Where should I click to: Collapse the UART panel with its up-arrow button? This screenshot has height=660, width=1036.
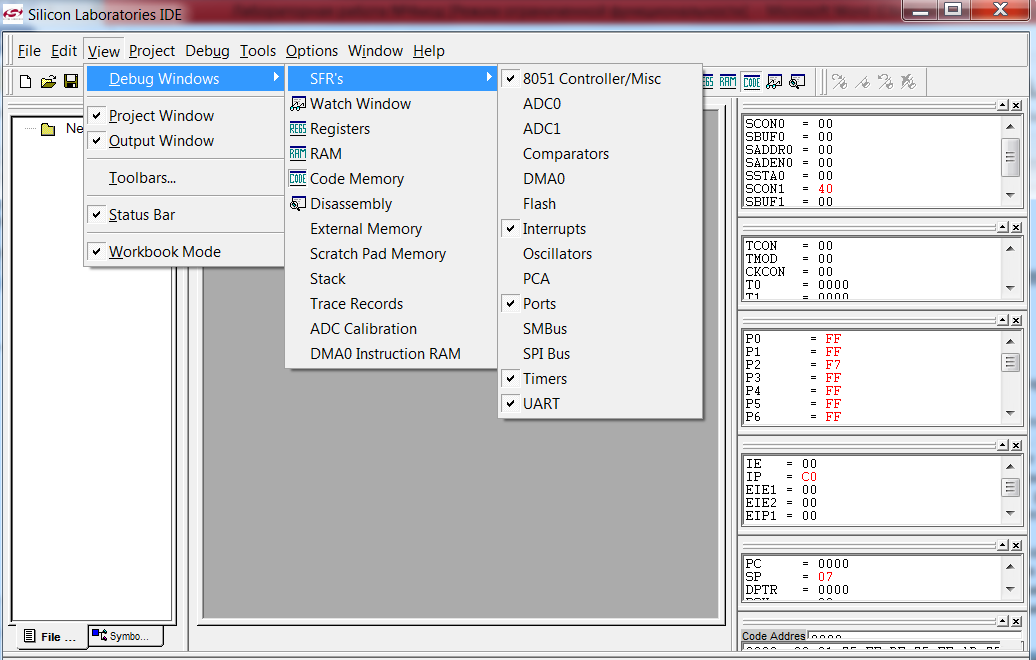click(1003, 106)
